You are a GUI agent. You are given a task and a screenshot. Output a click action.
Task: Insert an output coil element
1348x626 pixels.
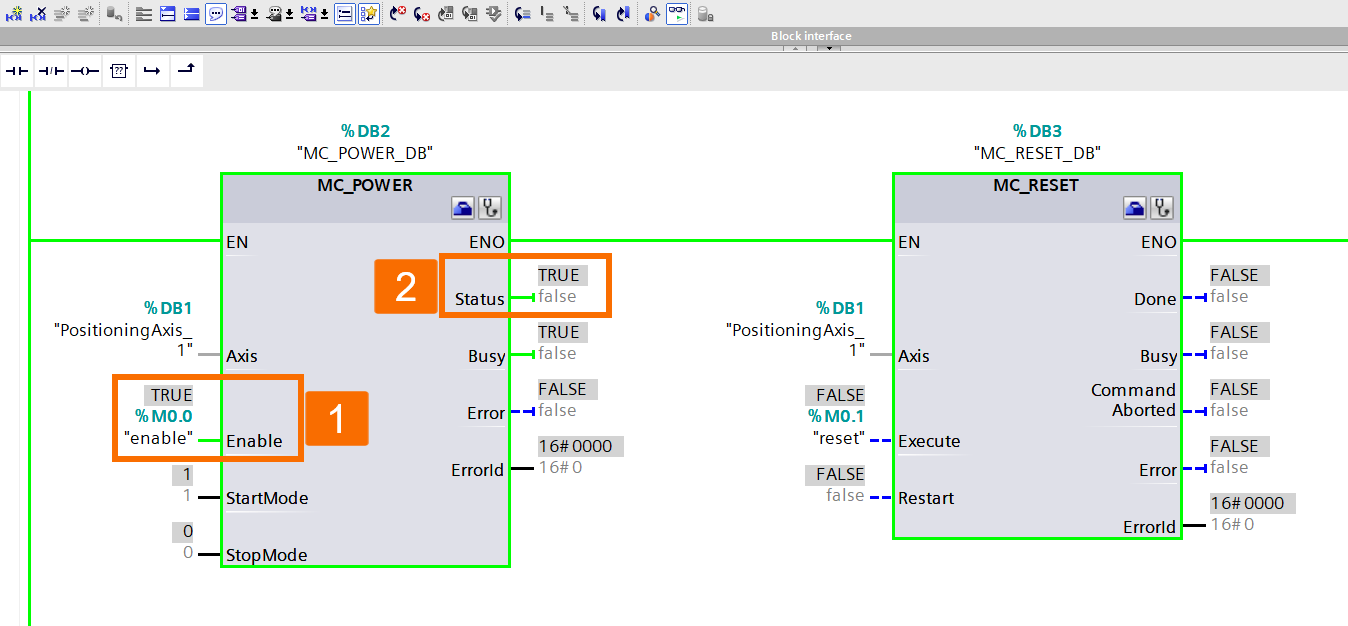click(84, 70)
